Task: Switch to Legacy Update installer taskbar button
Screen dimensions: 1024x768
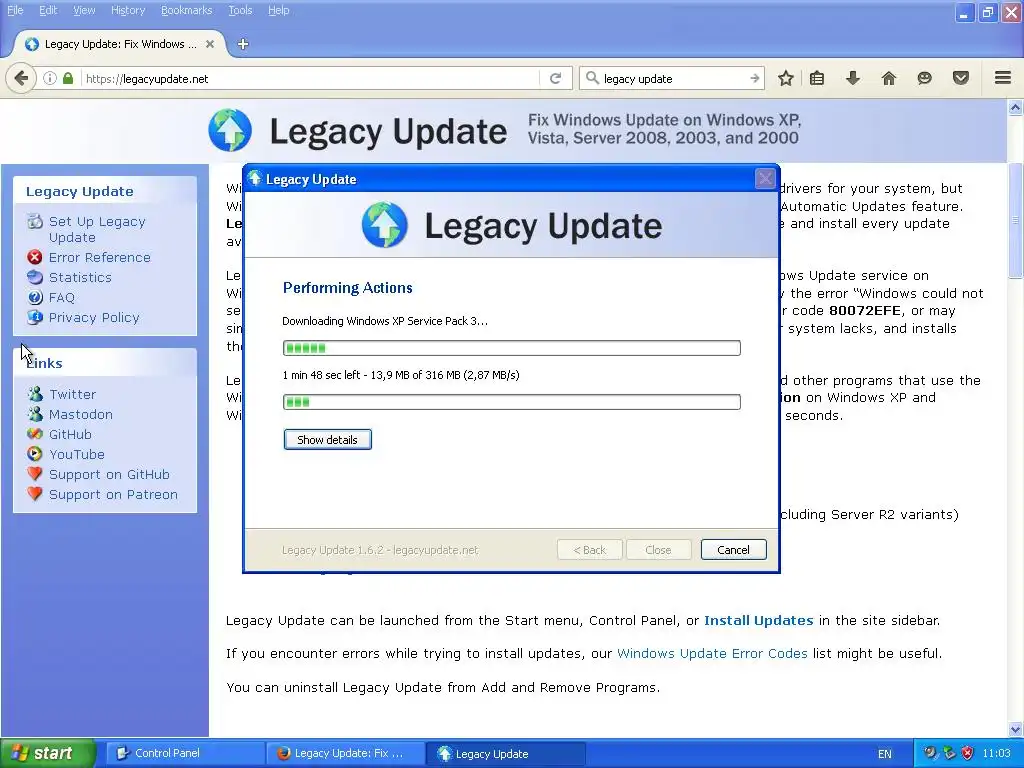Action: click(506, 753)
